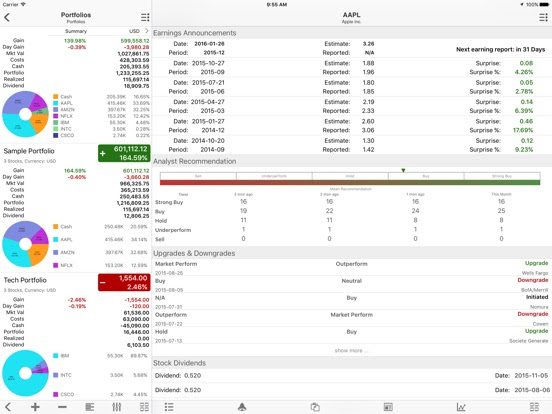552x414 pixels.
Task: Open the Portfolios list menu icon
Action: pos(145,17)
